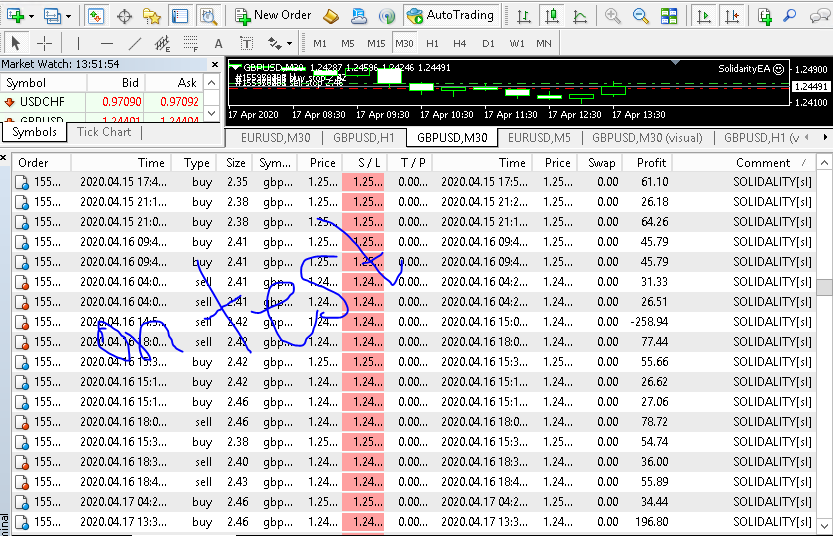
Task: Select the trade with profit 196.80
Action: pyautogui.click(x=414, y=522)
